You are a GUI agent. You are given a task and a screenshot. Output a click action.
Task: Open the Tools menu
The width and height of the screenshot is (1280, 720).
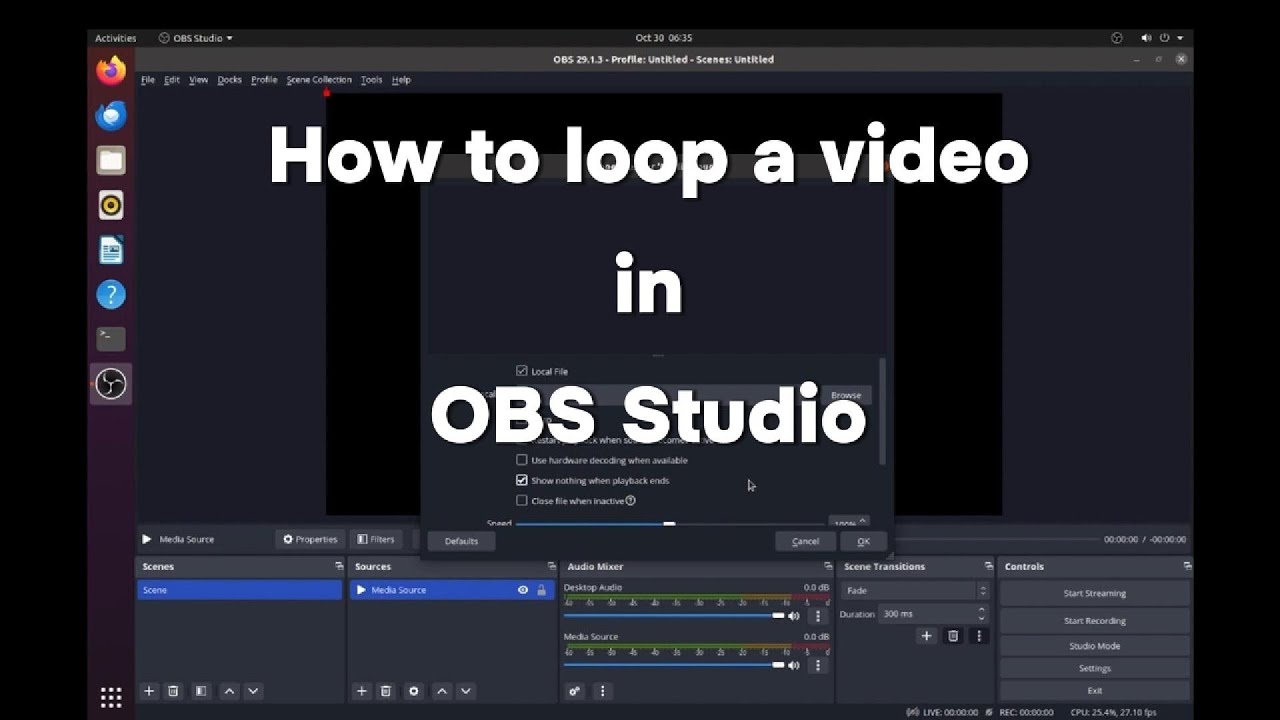click(x=371, y=80)
